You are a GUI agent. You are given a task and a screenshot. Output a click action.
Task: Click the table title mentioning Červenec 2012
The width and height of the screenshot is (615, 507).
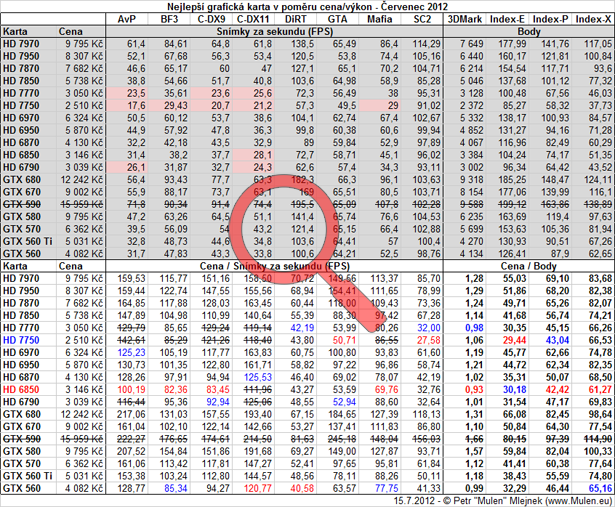coord(307,7)
